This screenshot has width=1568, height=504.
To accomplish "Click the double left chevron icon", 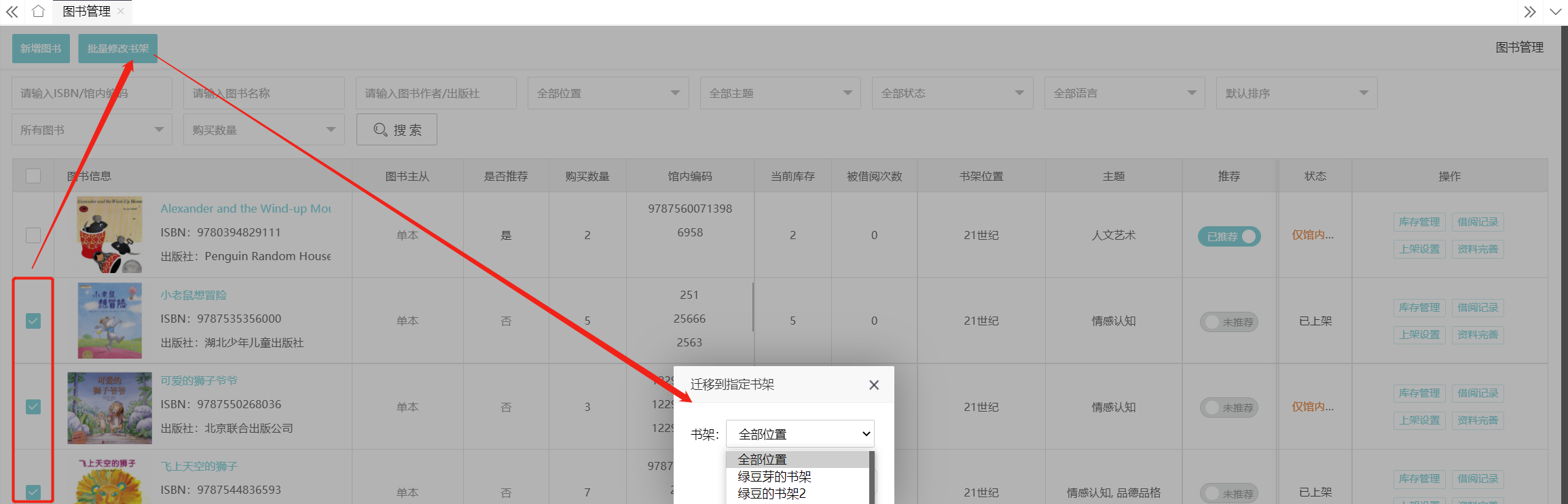I will tap(12, 12).
